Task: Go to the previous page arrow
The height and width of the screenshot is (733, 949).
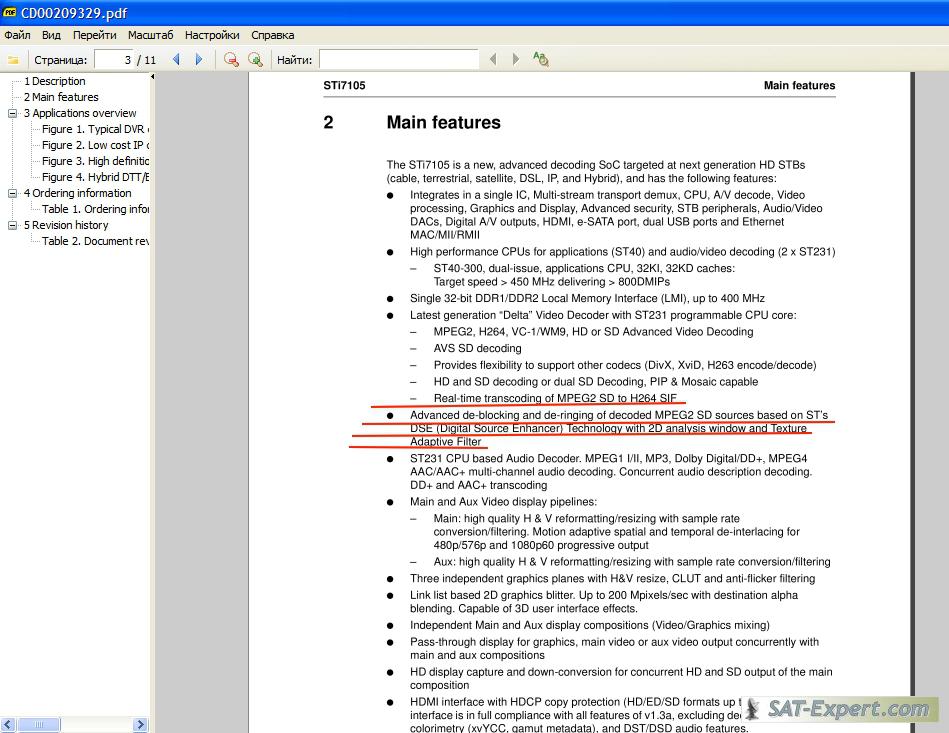Action: (176, 59)
